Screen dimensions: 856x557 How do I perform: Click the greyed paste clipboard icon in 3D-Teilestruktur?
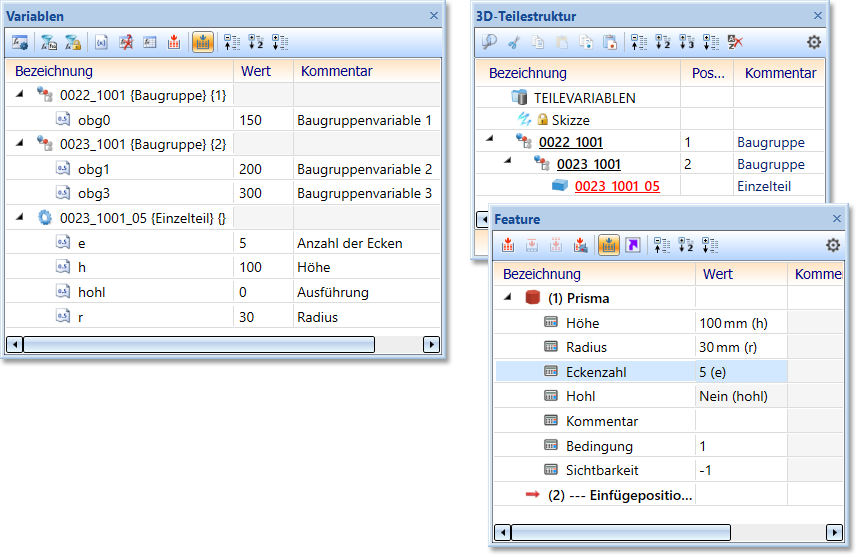coord(562,42)
